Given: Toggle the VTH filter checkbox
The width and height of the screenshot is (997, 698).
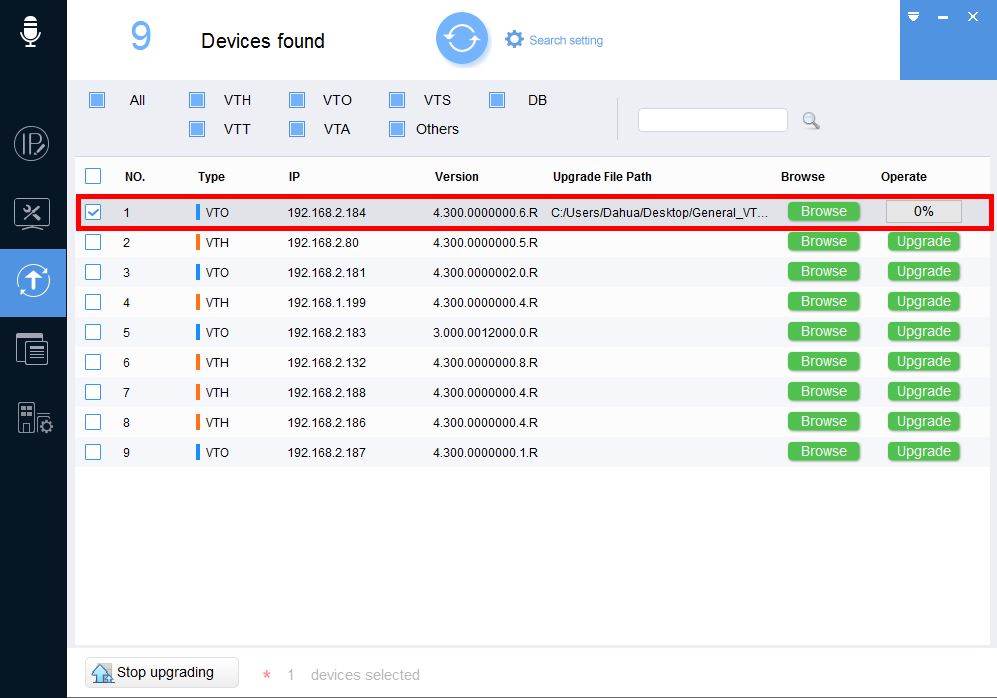Looking at the screenshot, I should click(197, 100).
